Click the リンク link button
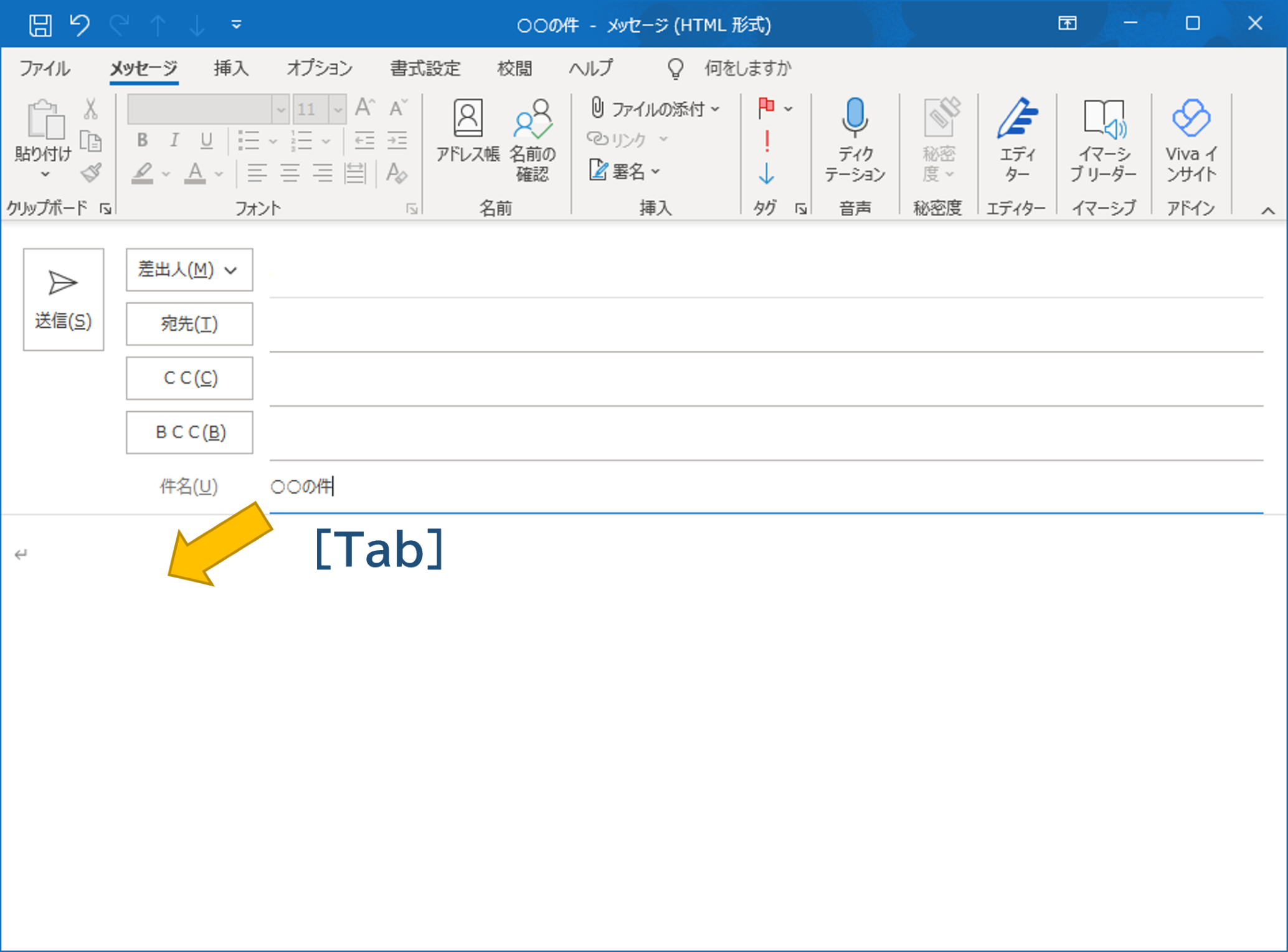 (627, 139)
